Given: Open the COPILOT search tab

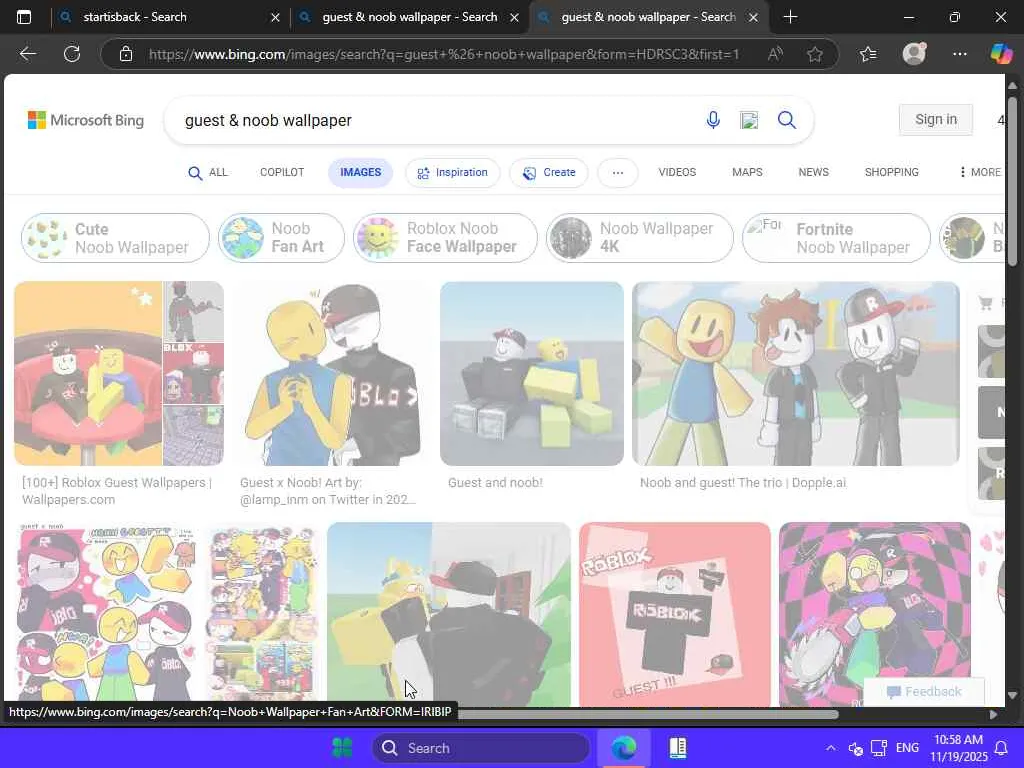Looking at the screenshot, I should pyautogui.click(x=282, y=172).
